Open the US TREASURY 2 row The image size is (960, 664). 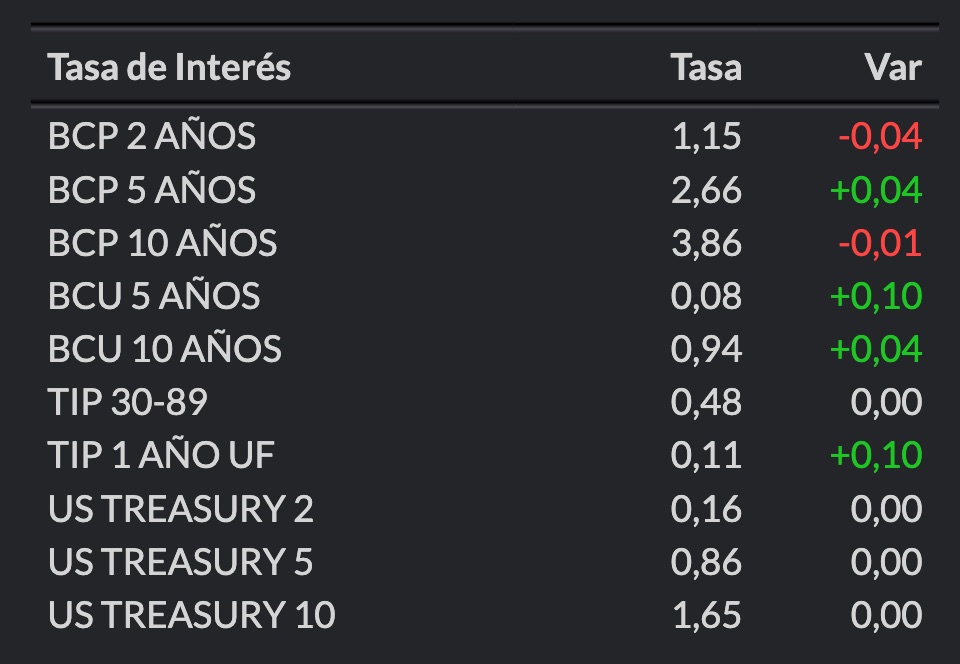tap(484, 508)
